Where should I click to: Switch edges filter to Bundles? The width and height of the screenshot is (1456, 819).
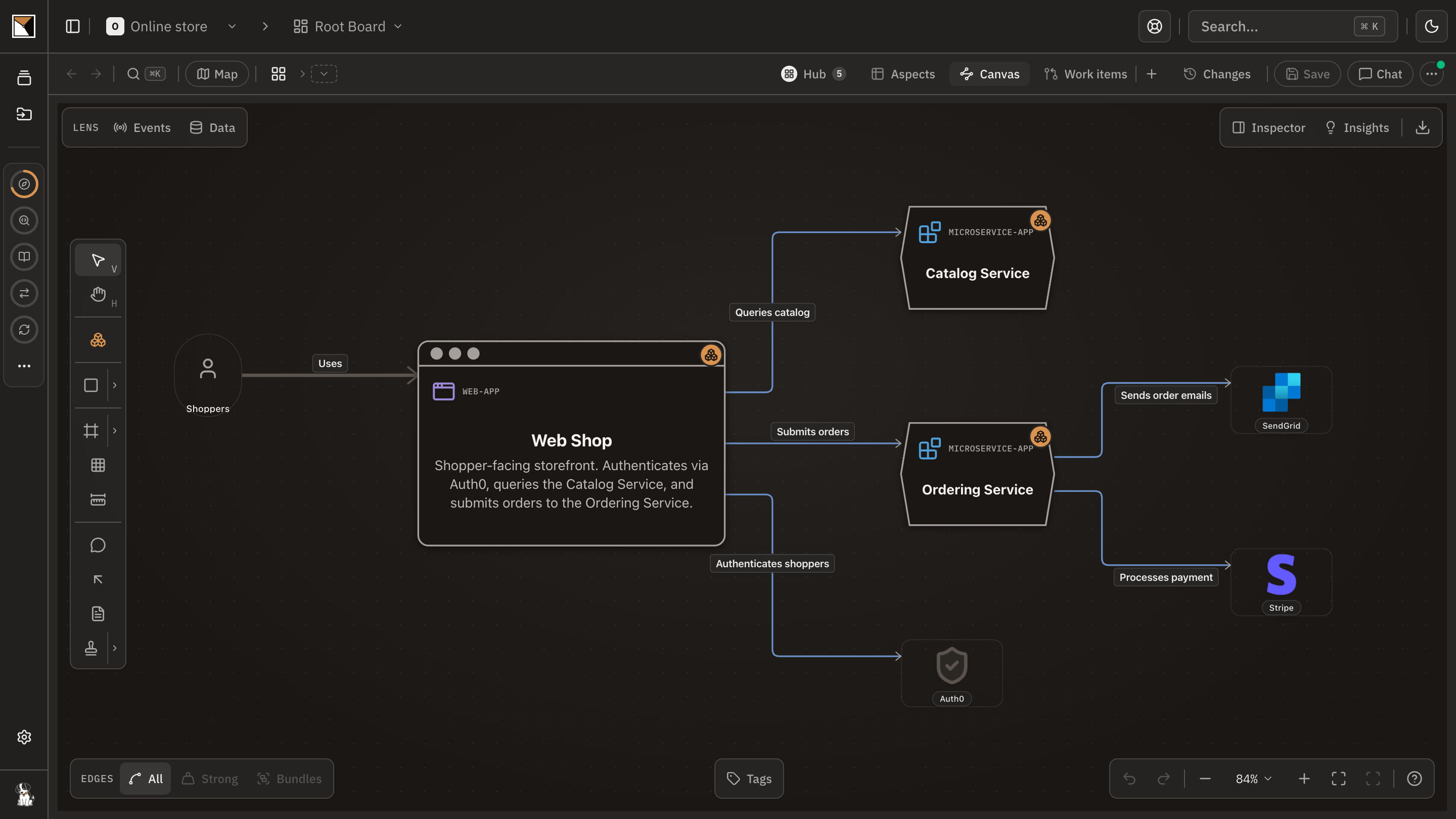[x=289, y=779]
